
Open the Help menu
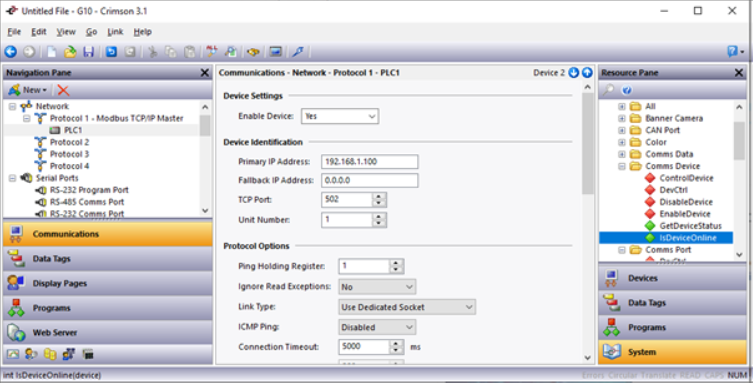[143, 32]
